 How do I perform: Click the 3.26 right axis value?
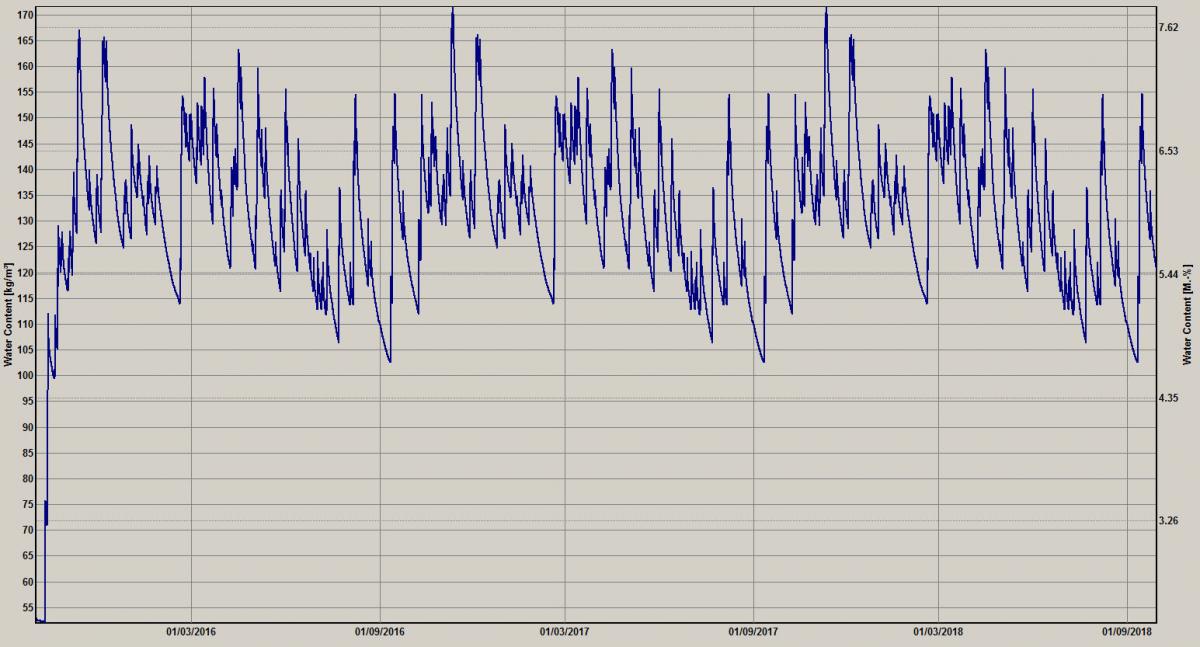pos(1168,521)
